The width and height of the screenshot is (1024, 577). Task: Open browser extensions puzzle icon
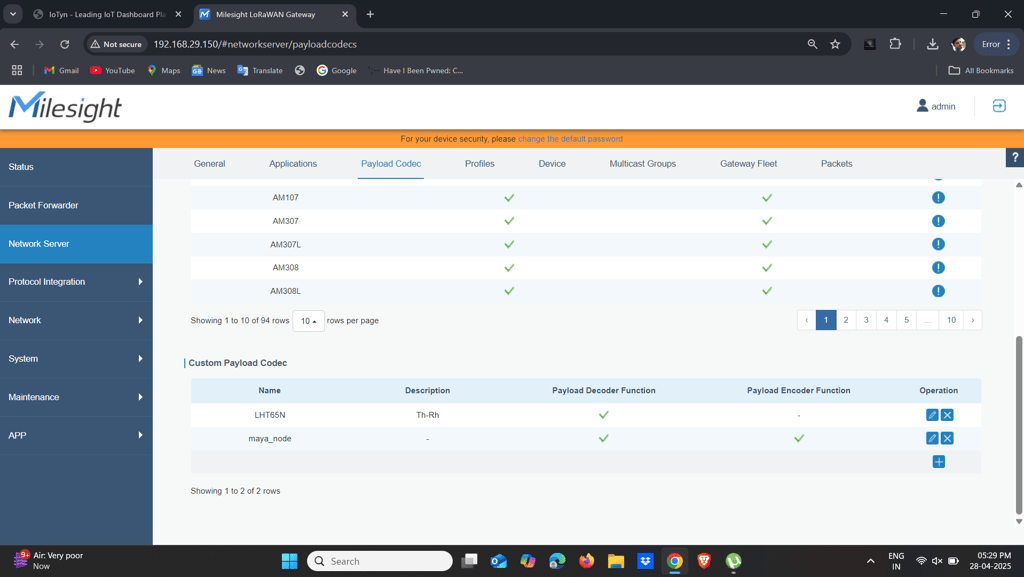895,44
